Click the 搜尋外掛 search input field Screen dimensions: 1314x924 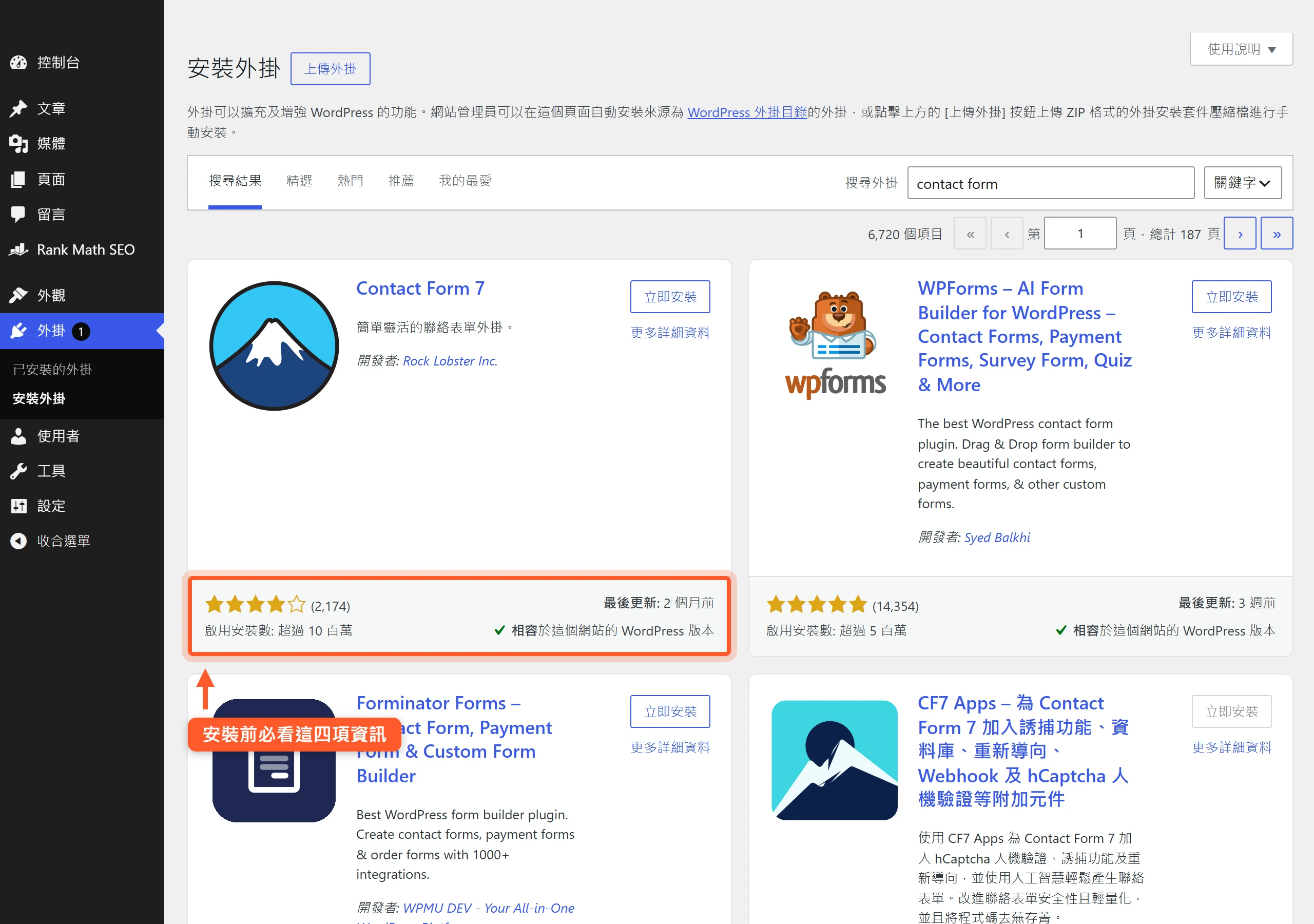(x=1051, y=183)
